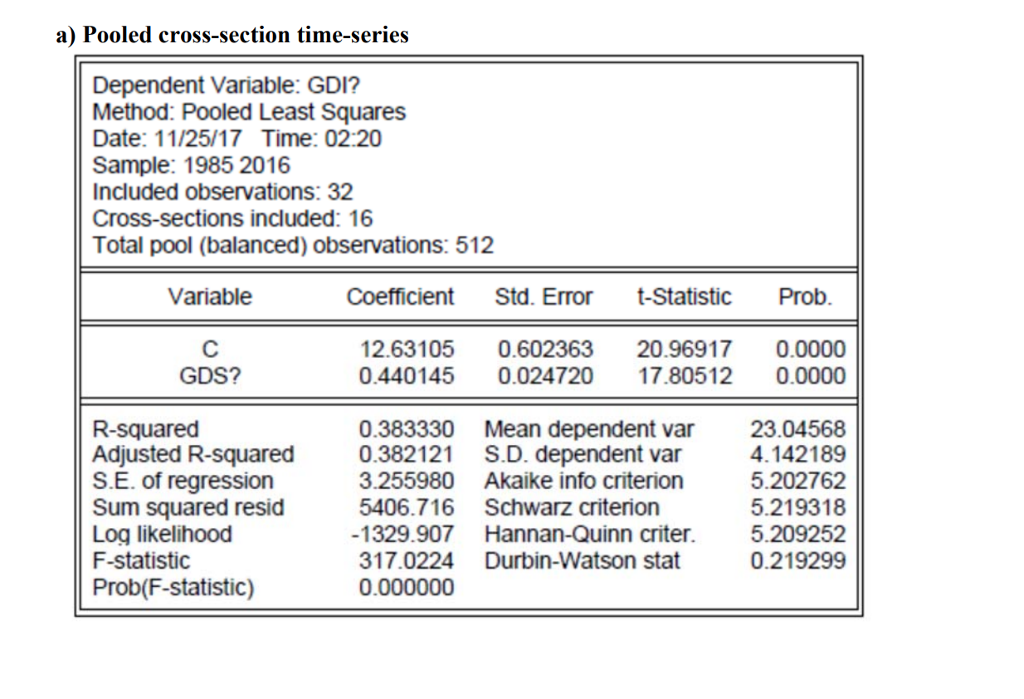Image resolution: width=1024 pixels, height=699 pixels.
Task: Click the "Std. Error" column header
Action: pos(544,297)
